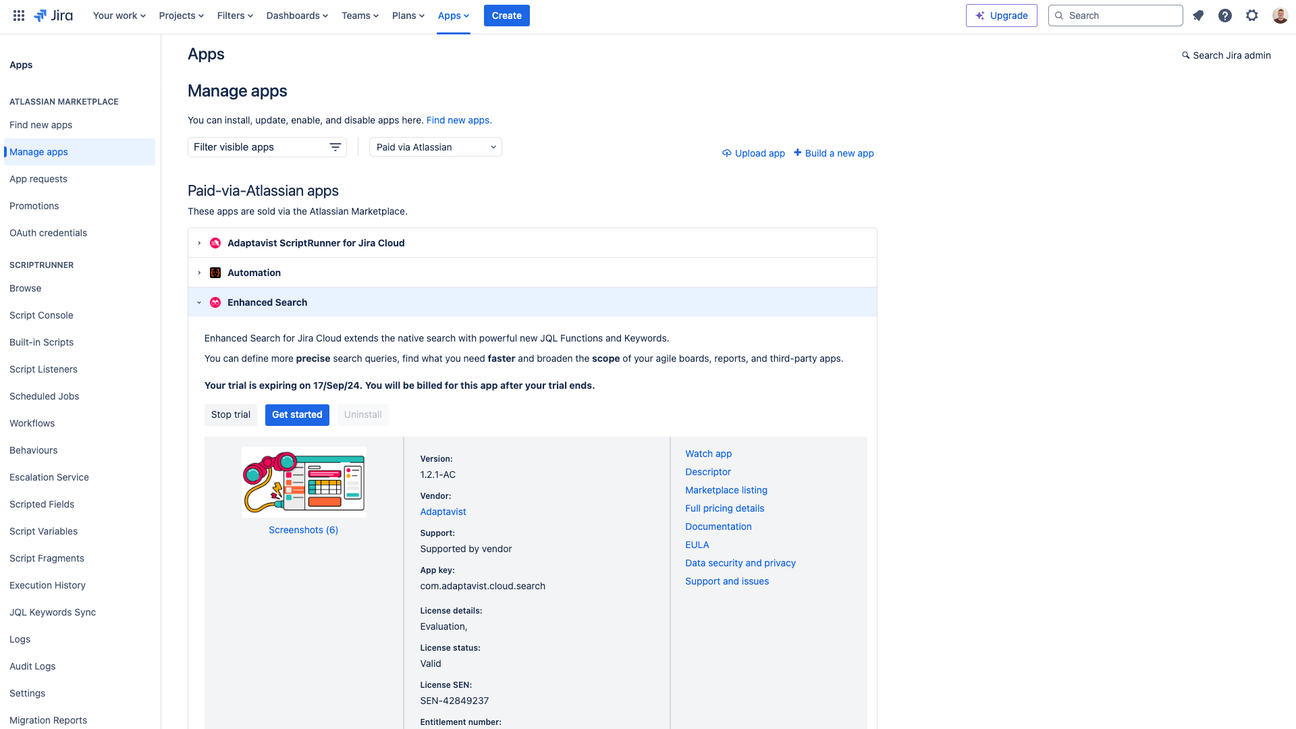Click the Enhanced Search screenshot thumbnail
The image size is (1296, 729).
[x=303, y=482]
